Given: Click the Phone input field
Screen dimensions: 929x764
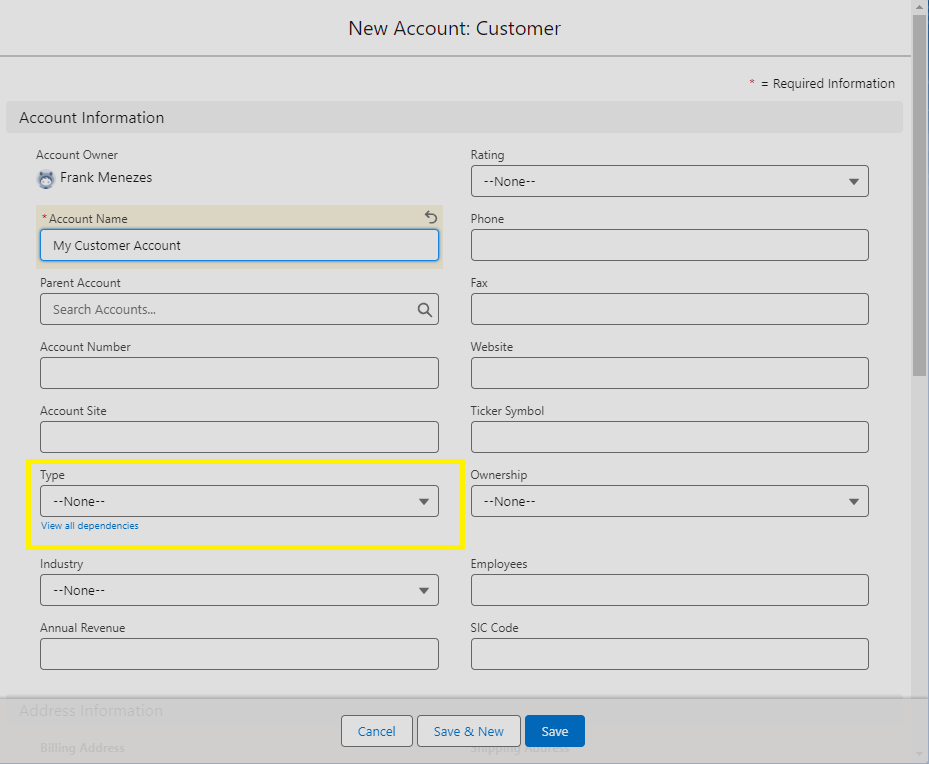Looking at the screenshot, I should pos(669,245).
